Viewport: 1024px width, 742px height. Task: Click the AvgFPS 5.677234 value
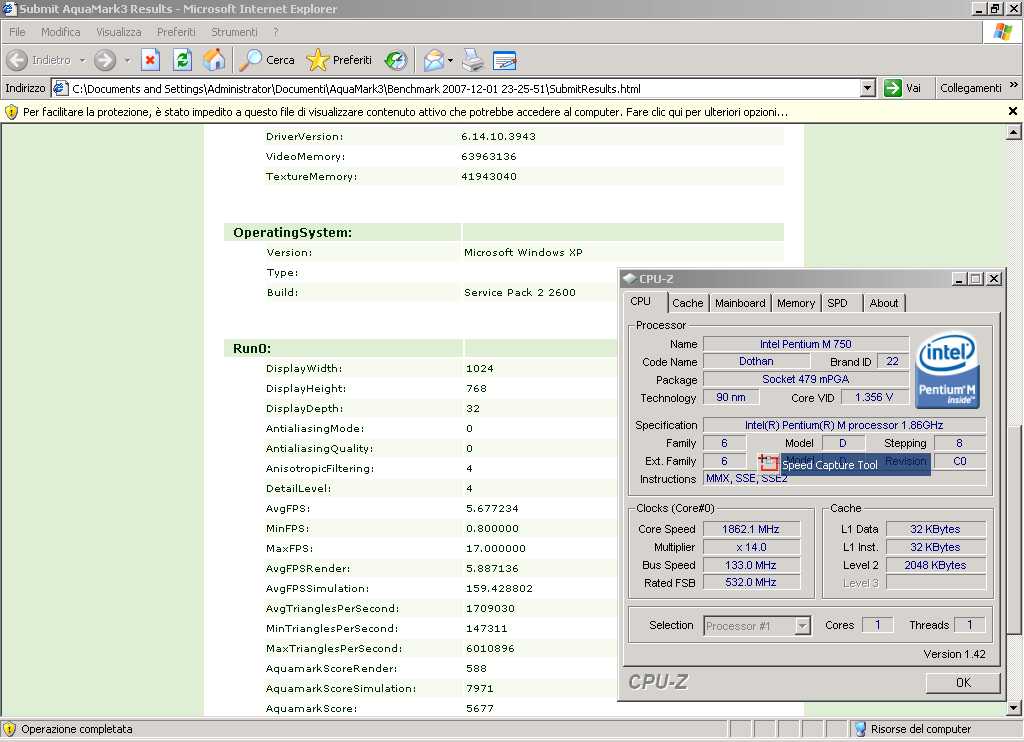pos(492,508)
